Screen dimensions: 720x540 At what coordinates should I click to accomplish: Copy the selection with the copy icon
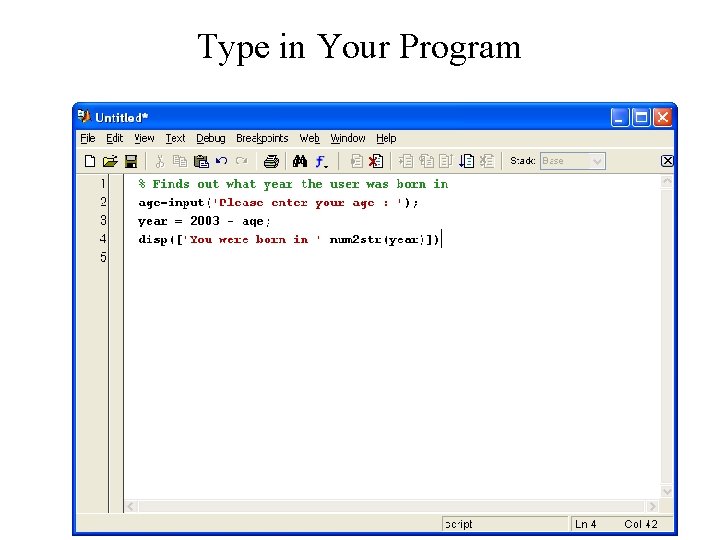[180, 161]
